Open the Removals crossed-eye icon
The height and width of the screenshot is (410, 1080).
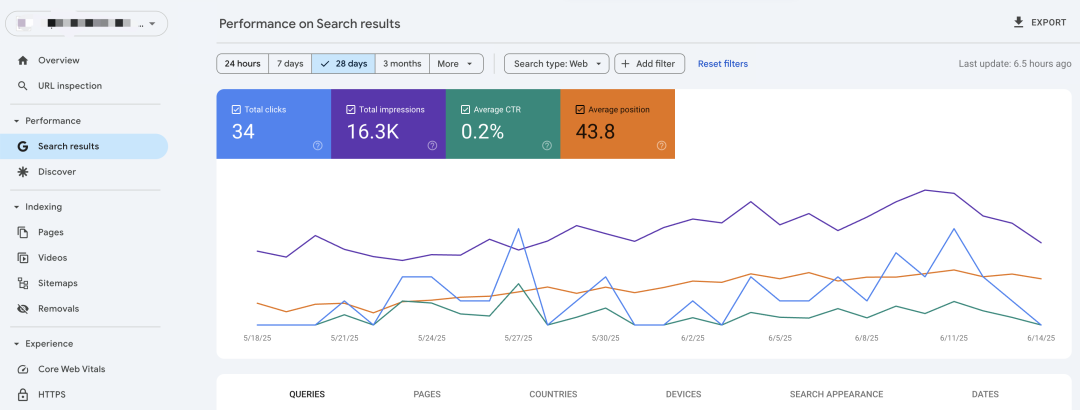[x=23, y=309]
